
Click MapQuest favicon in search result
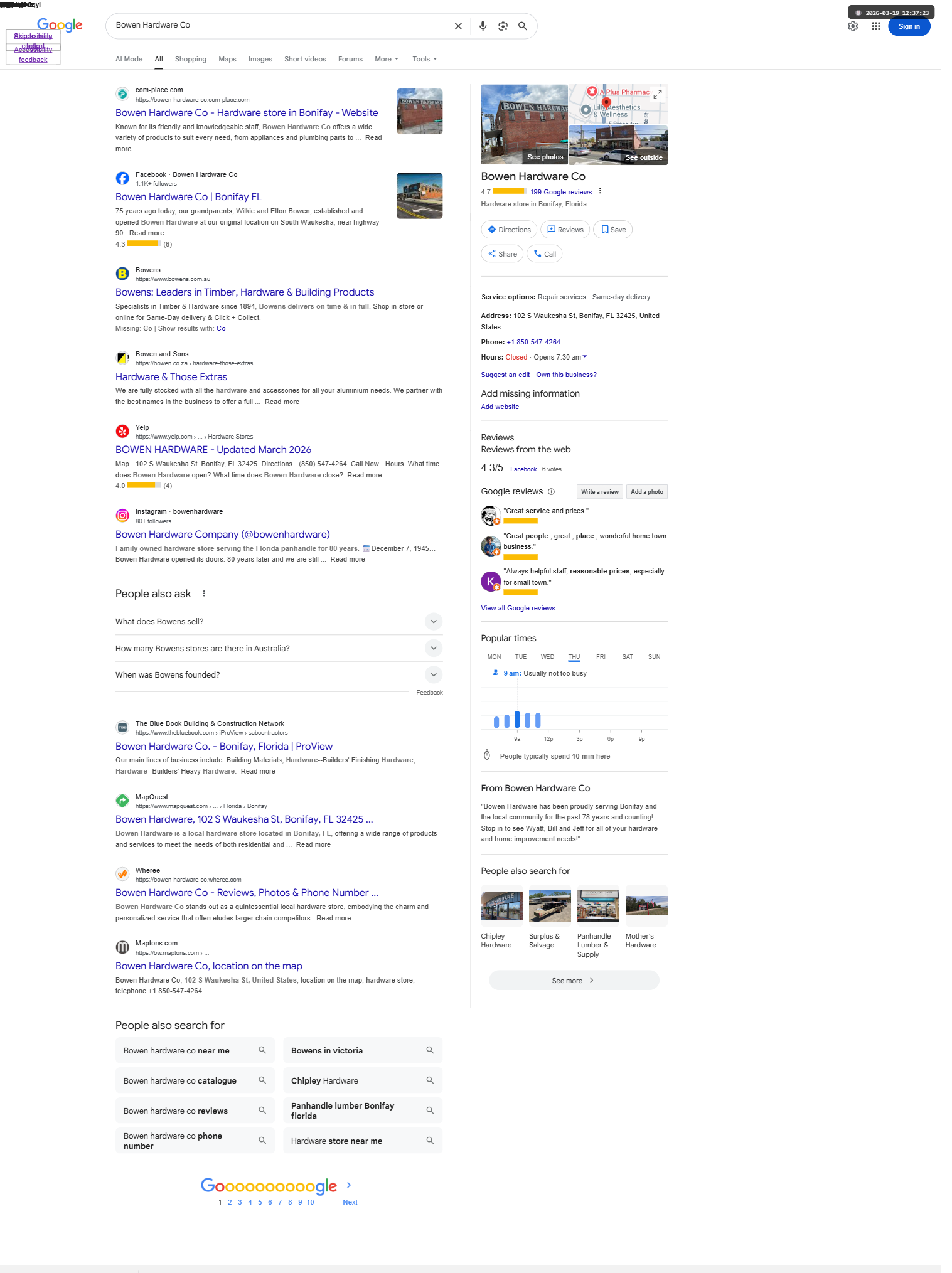click(x=122, y=801)
